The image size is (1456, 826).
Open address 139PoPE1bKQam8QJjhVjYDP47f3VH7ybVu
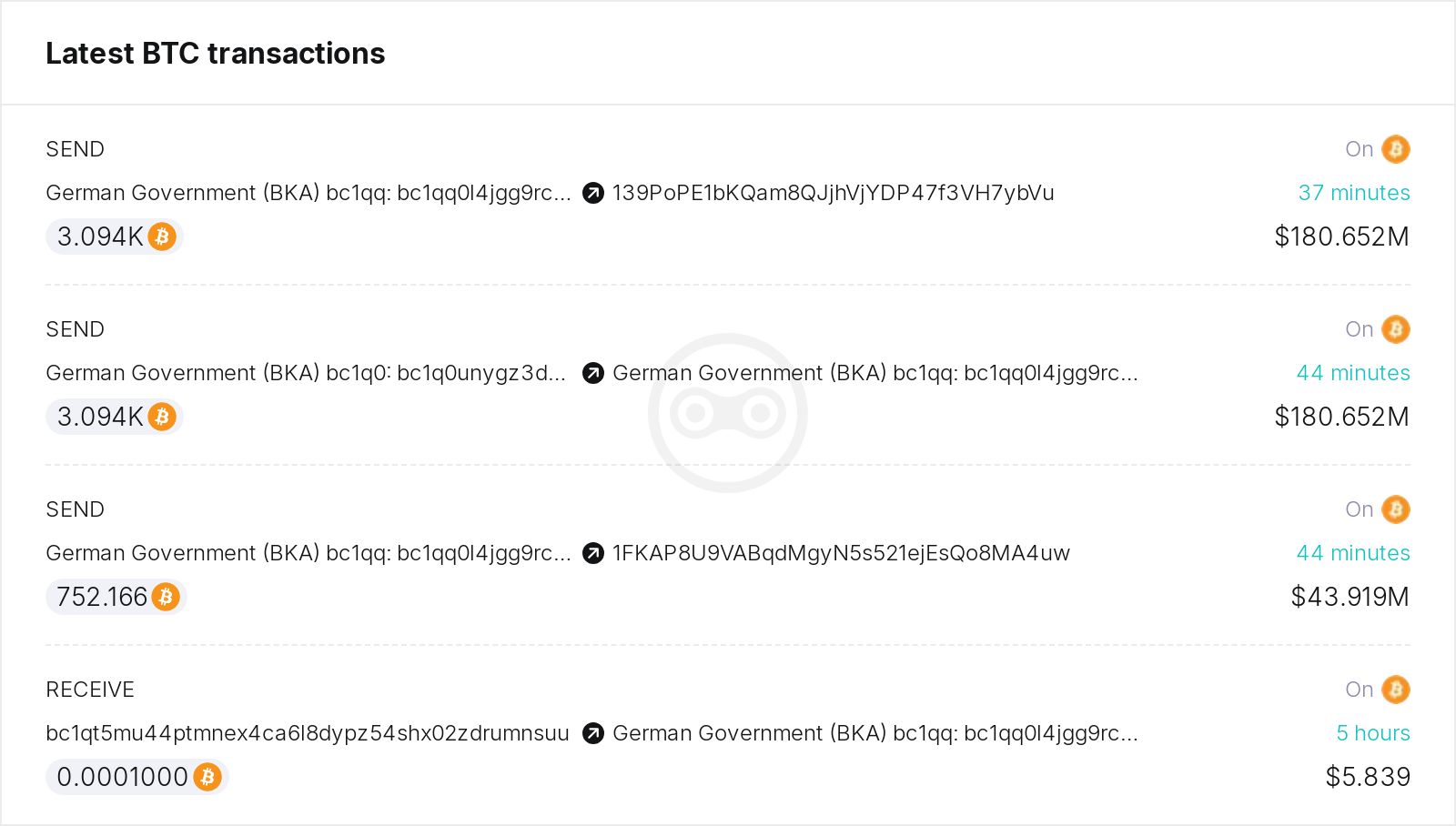[x=833, y=193]
